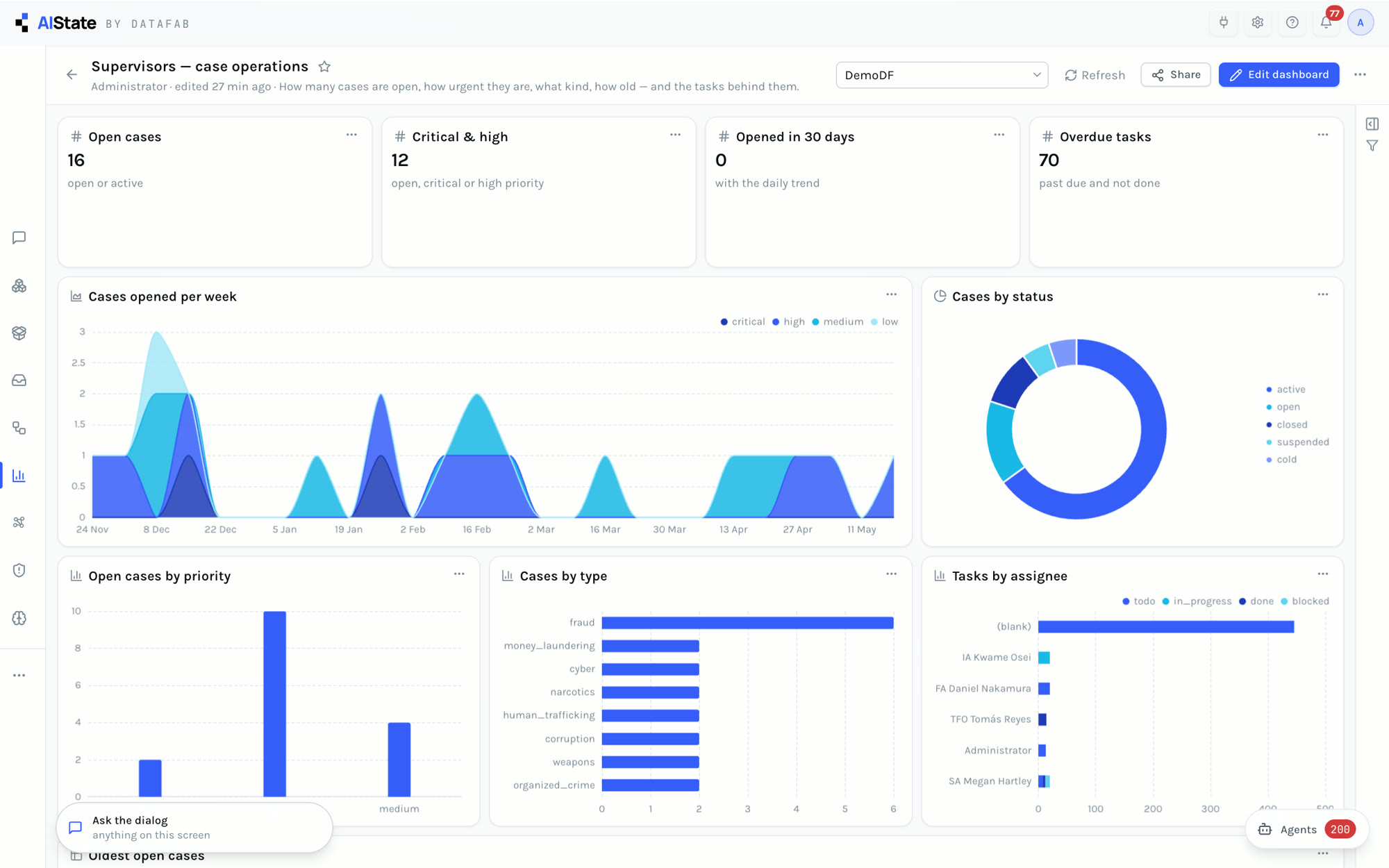Open the Agents button with 200 badge

click(1306, 829)
